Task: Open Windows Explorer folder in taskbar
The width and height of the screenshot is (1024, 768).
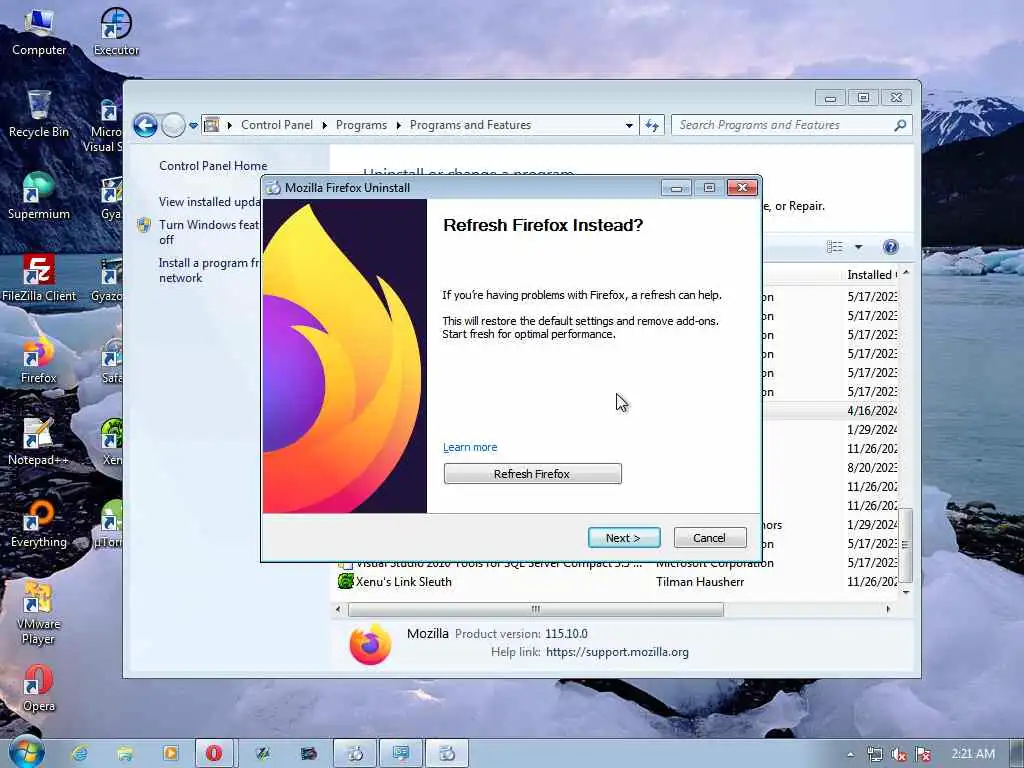Action: point(125,754)
